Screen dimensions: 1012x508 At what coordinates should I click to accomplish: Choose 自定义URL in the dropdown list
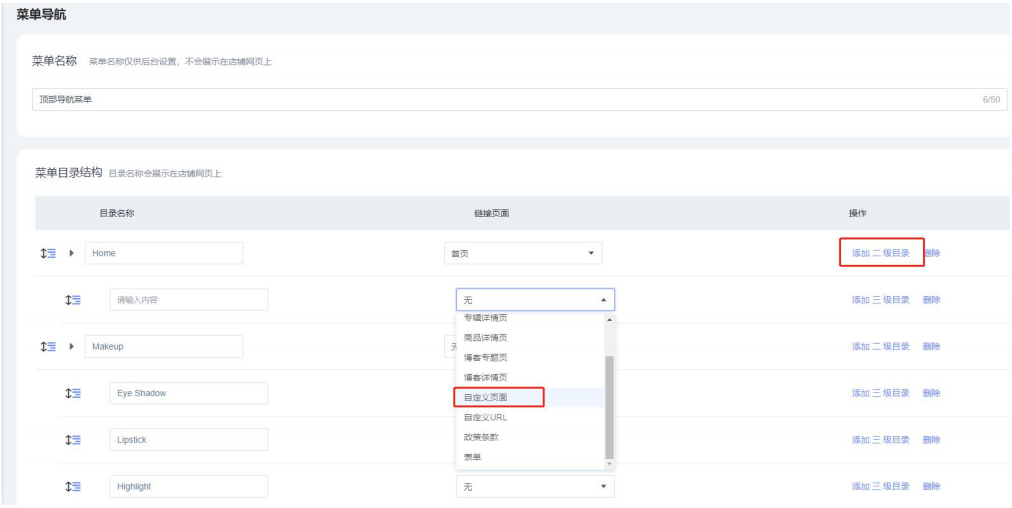(486, 417)
